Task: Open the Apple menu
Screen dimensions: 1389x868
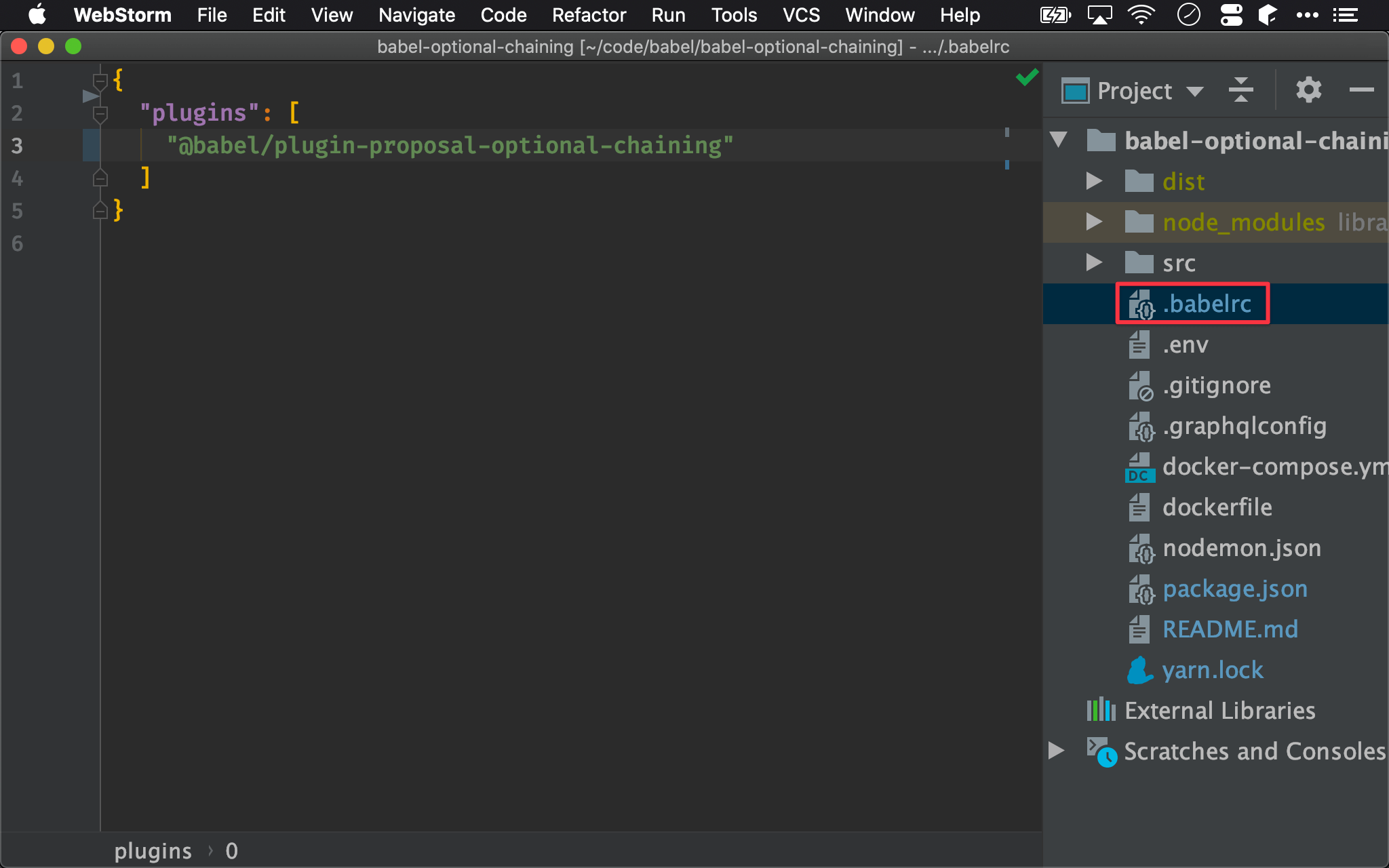Action: 37,14
